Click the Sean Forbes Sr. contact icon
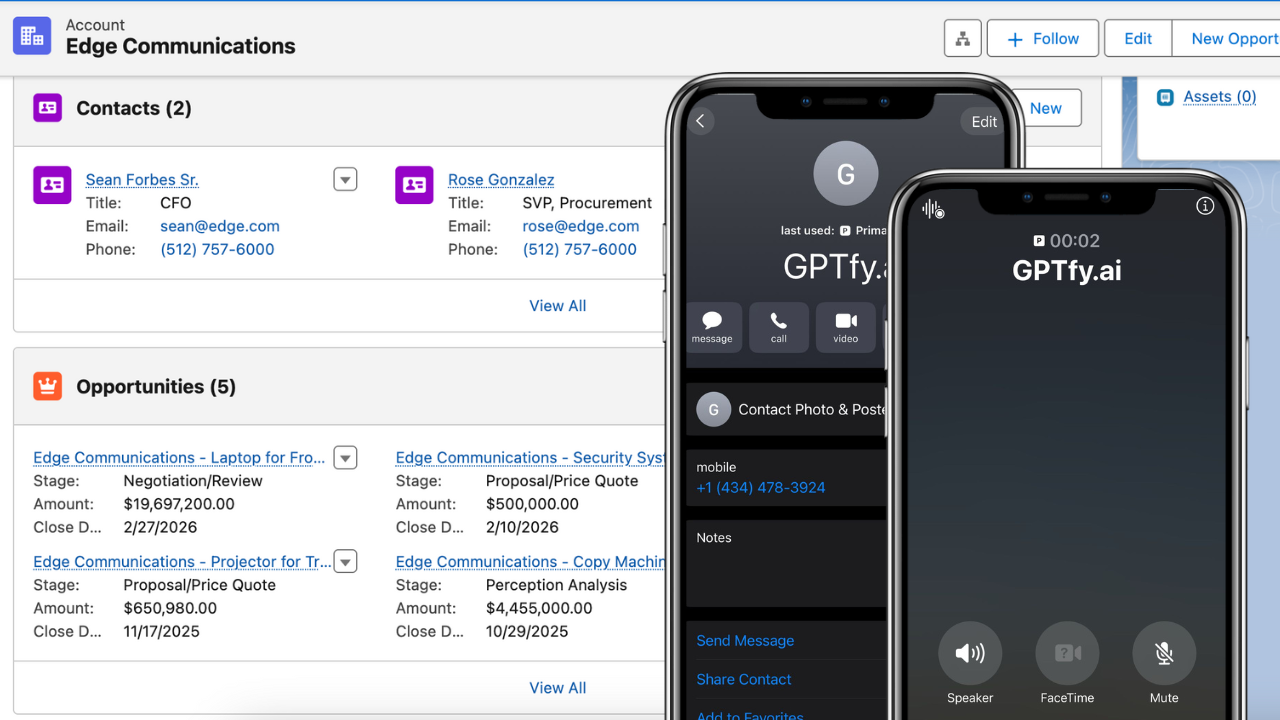The image size is (1280, 720). coord(52,185)
